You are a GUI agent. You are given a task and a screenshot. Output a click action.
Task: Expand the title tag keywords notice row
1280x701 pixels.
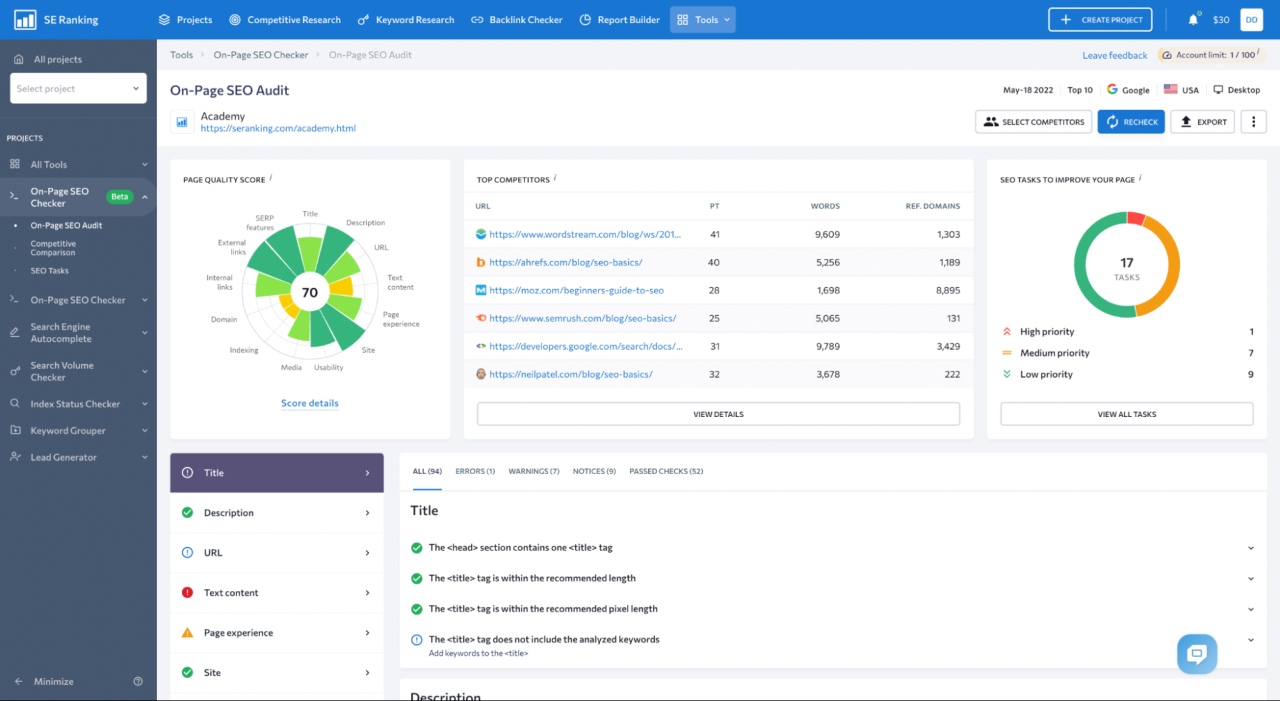pos(1250,639)
